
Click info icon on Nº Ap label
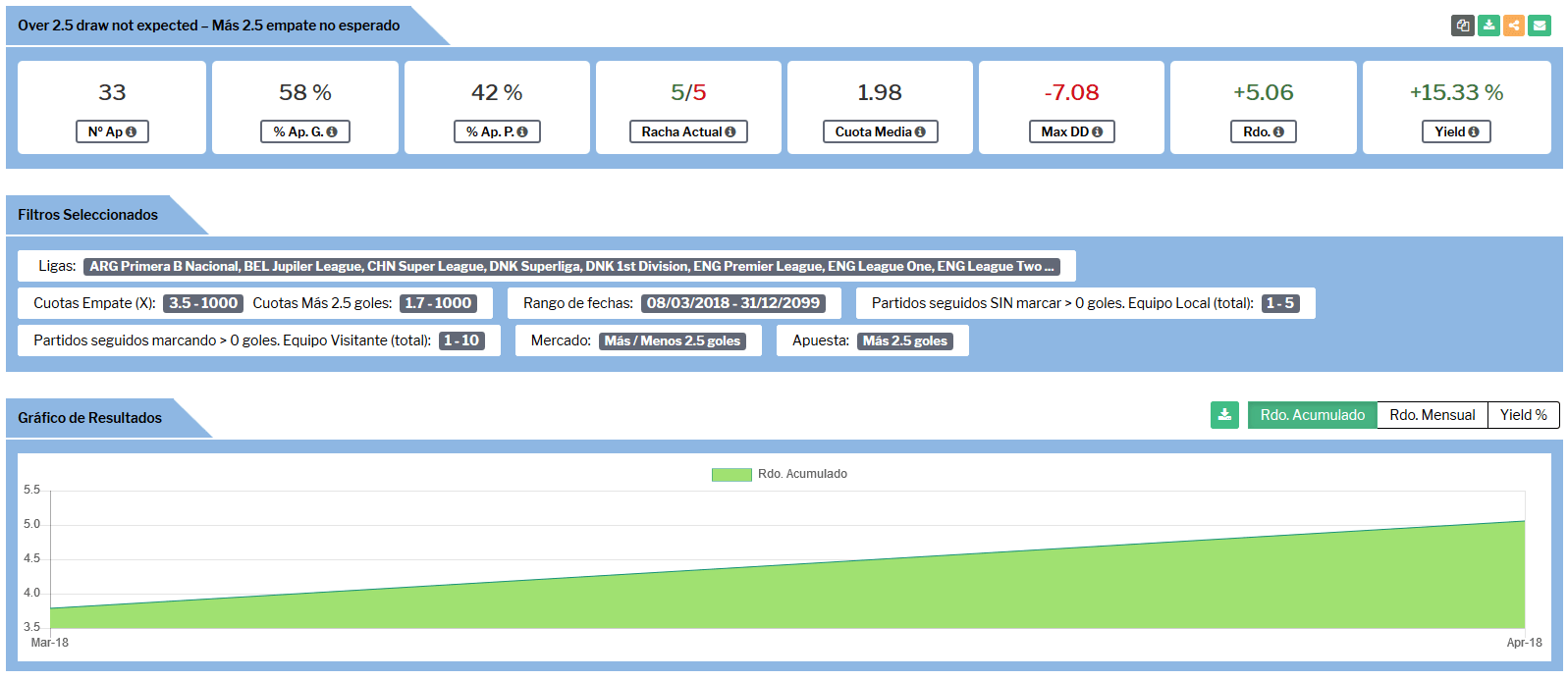coord(132,131)
